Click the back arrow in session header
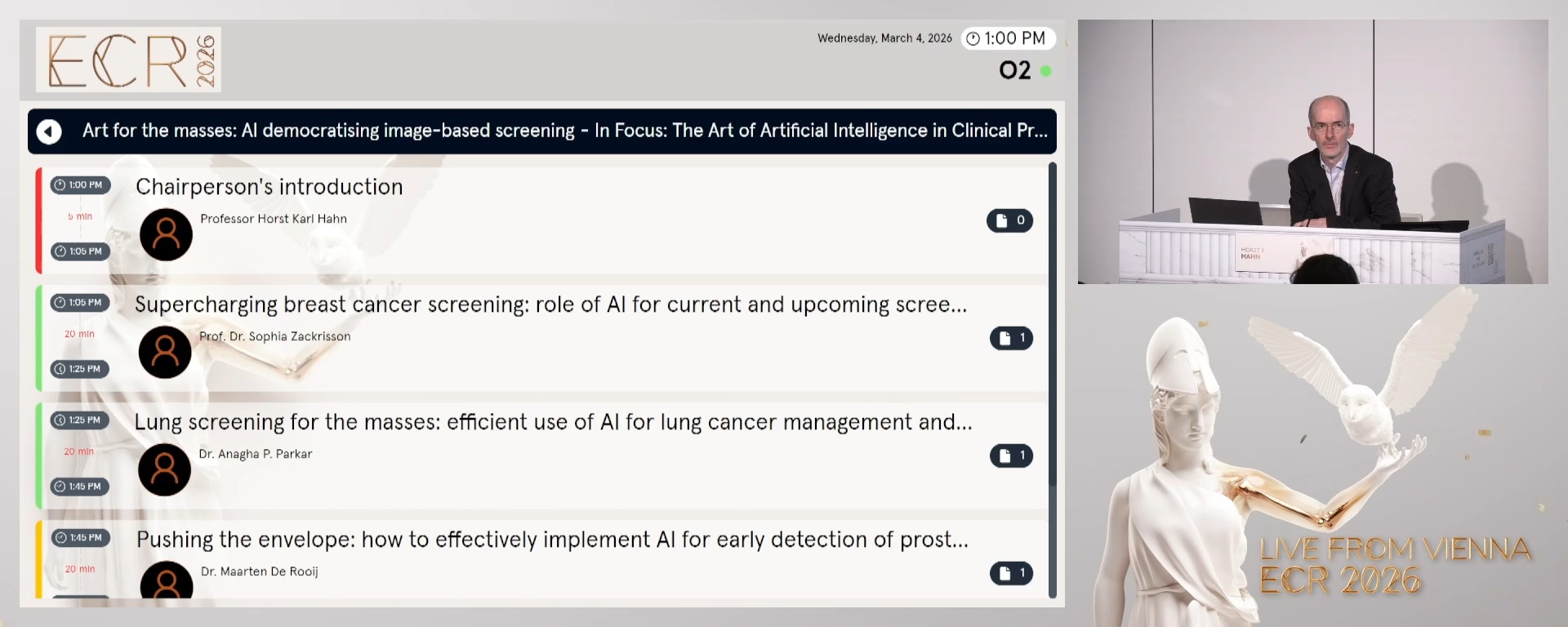This screenshot has height=627, width=1568. pyautogui.click(x=49, y=131)
